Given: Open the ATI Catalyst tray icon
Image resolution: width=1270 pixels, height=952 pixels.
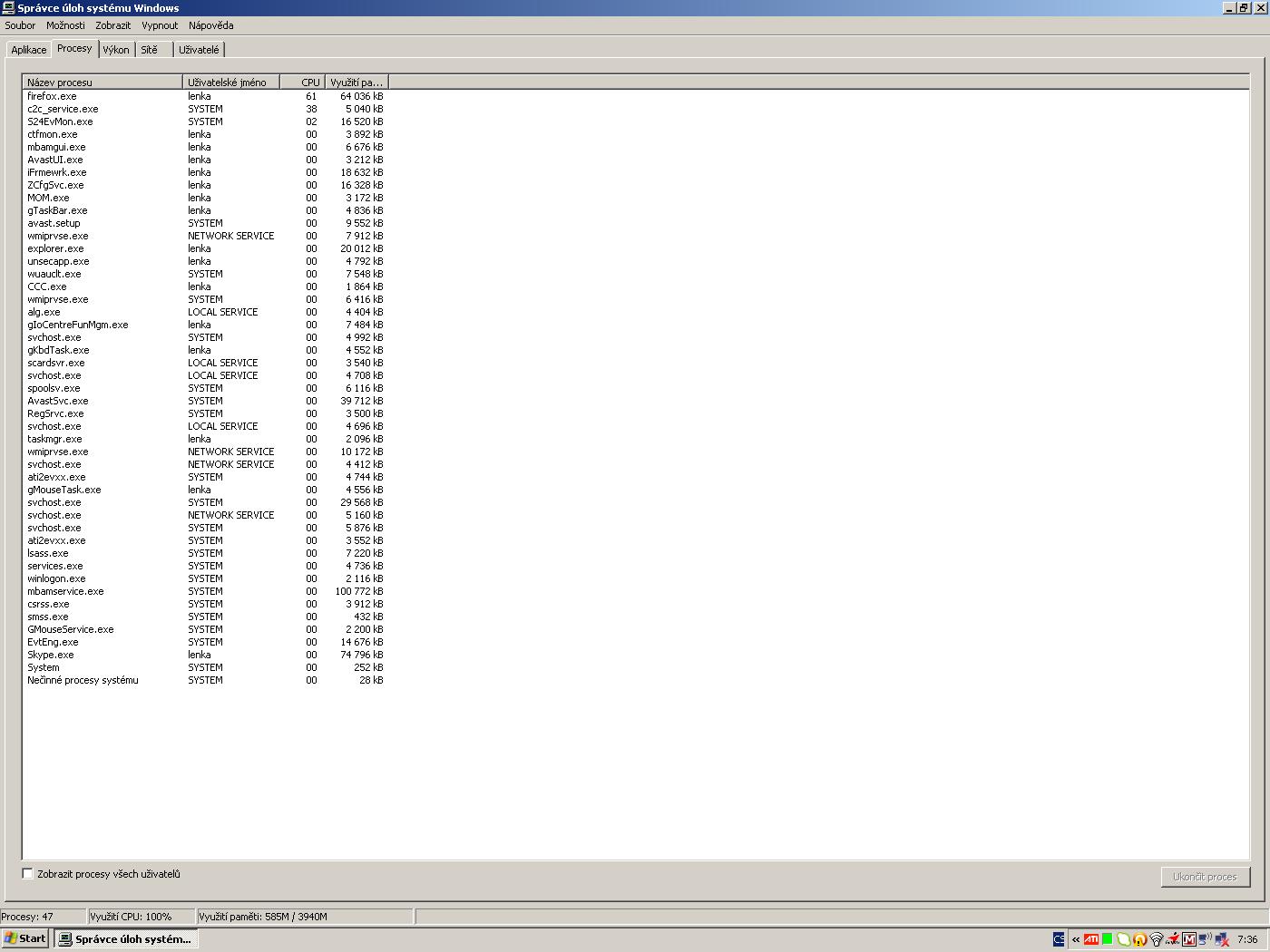Looking at the screenshot, I should click(1091, 939).
